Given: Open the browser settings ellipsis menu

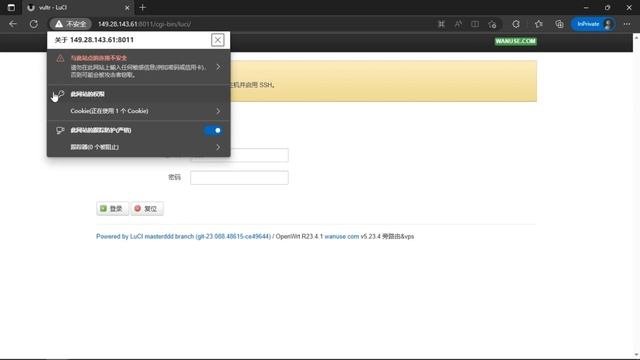Looking at the screenshot, I should [x=627, y=24].
